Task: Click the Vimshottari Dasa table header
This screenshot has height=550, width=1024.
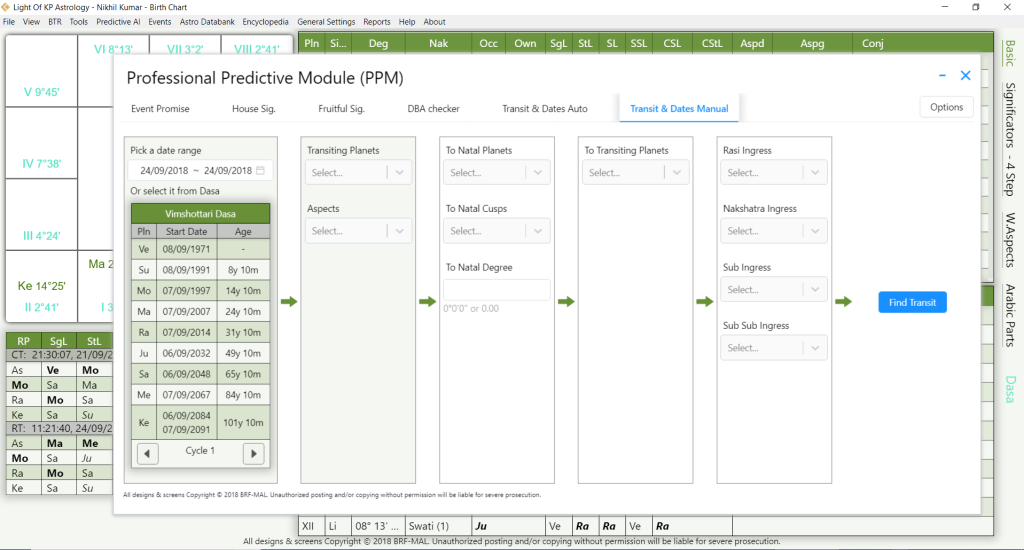Action: tap(200, 214)
